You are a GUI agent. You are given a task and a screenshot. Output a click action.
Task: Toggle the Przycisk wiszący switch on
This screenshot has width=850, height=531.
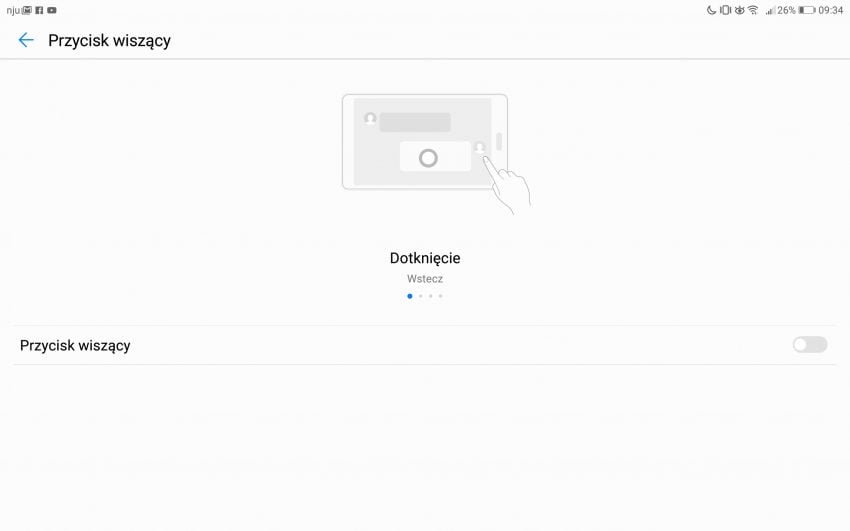click(810, 345)
